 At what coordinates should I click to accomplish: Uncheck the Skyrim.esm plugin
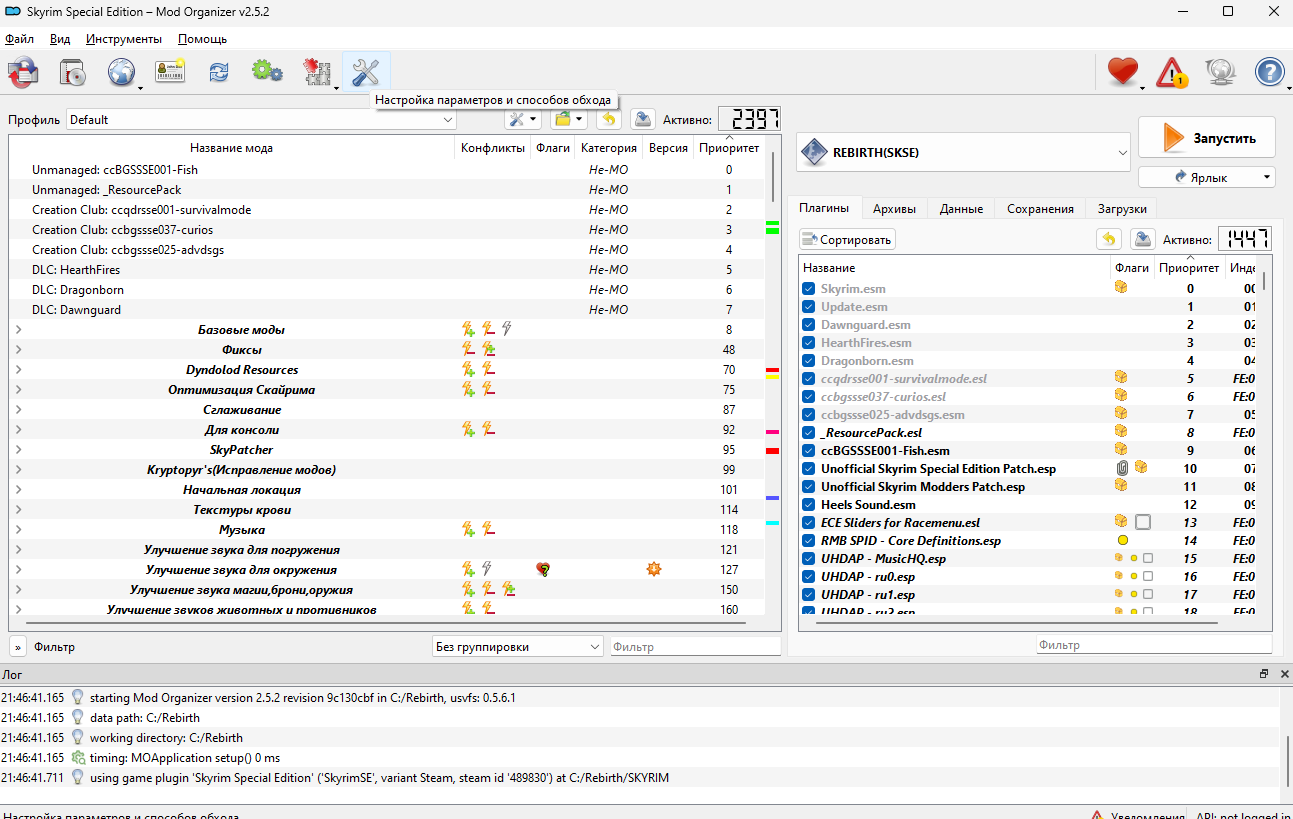(x=809, y=288)
